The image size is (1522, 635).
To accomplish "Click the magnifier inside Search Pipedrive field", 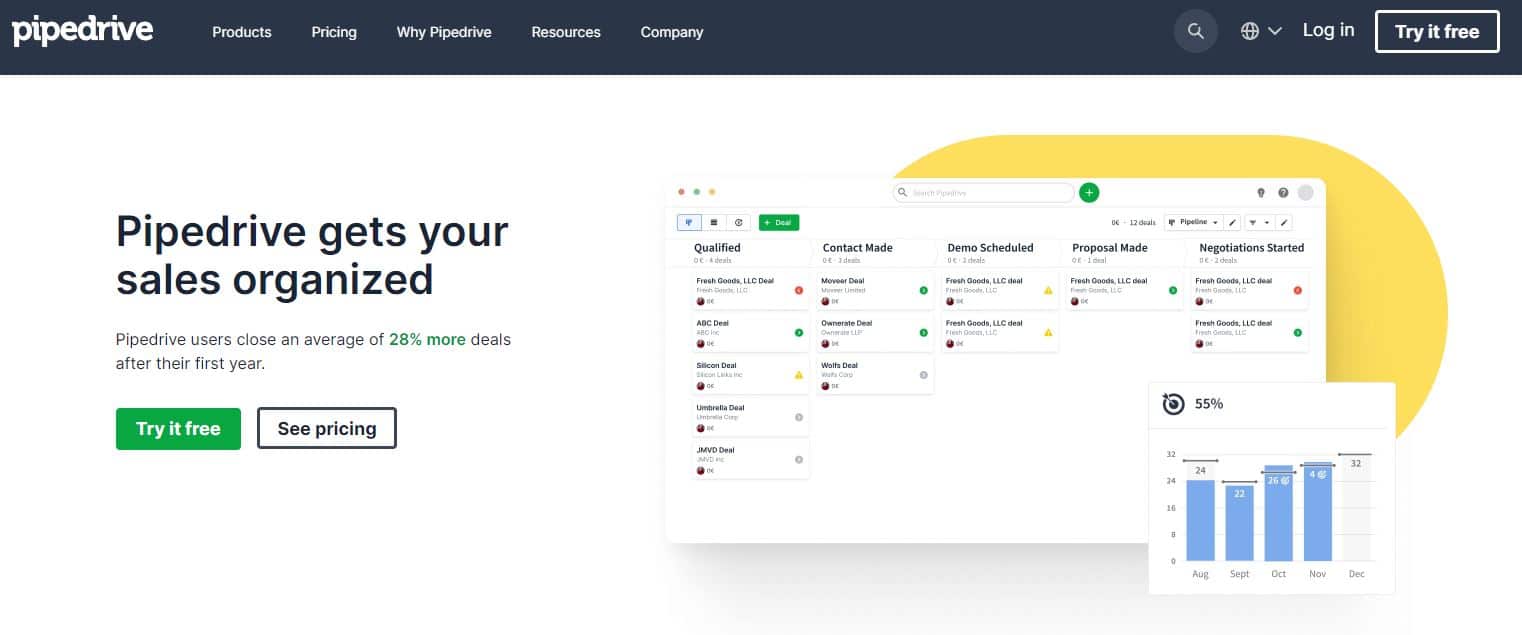I will coord(902,192).
